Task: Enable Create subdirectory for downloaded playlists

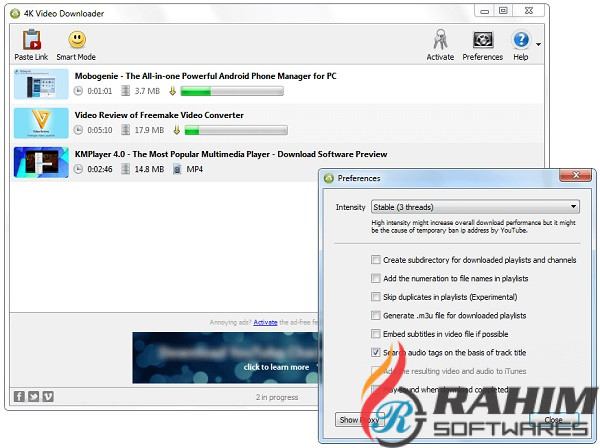Action: [376, 260]
